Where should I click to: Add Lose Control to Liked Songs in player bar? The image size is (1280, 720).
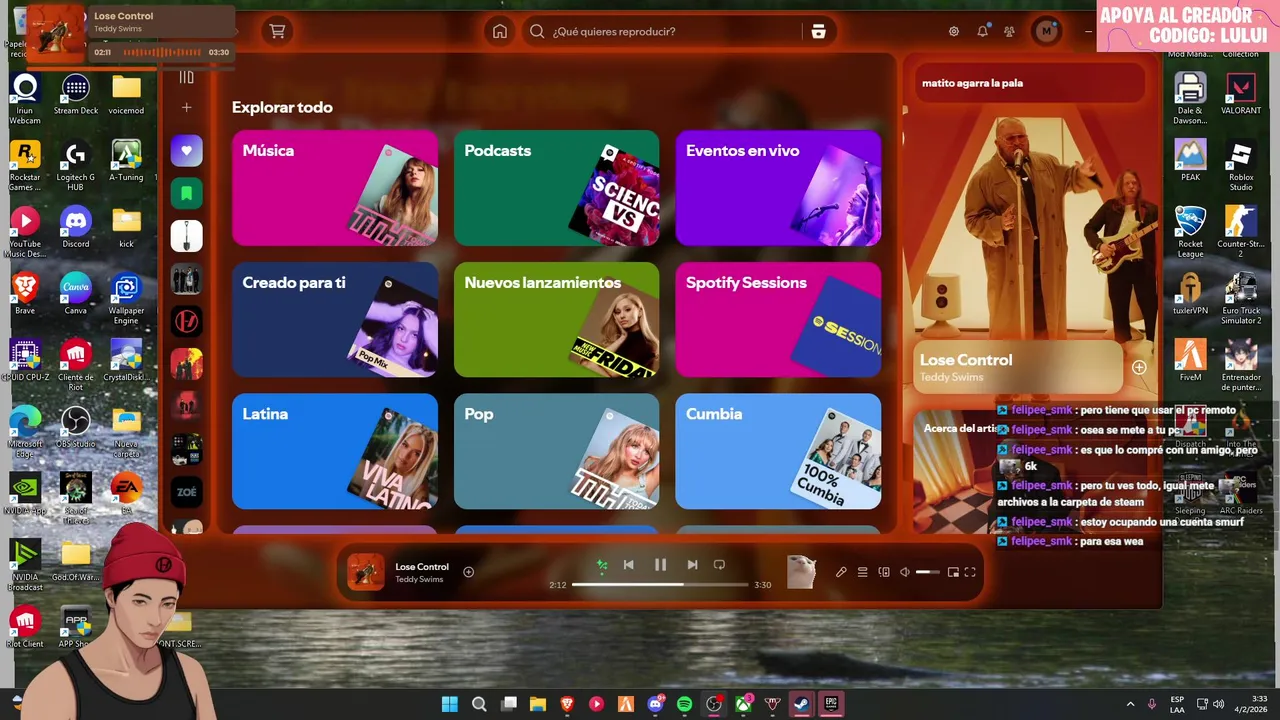(x=468, y=572)
